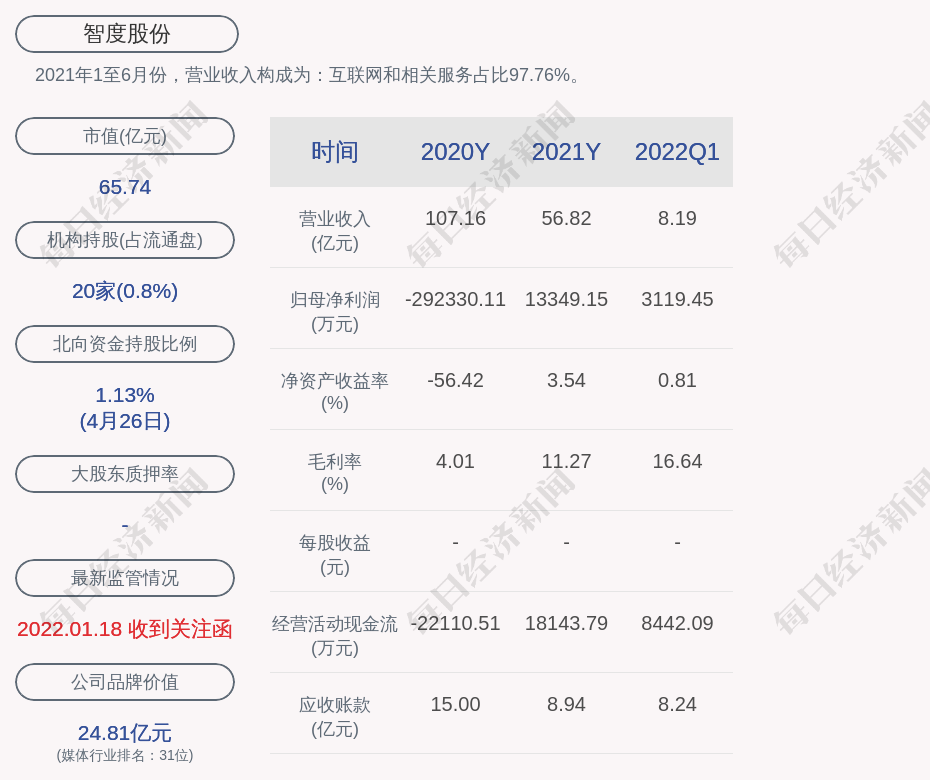
Task: Click receivables value 8.24
Action: (677, 705)
